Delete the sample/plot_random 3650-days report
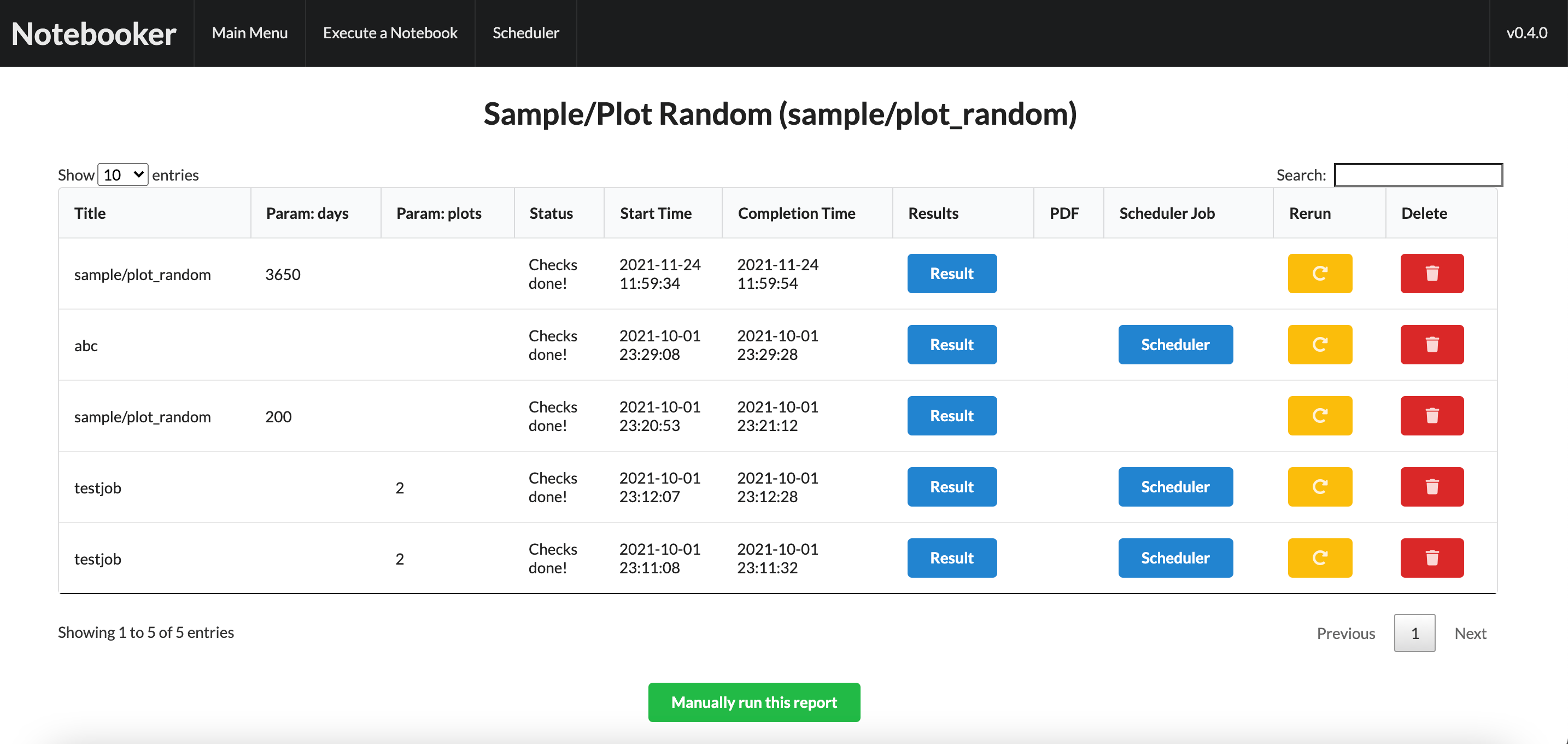Viewport: 1568px width, 744px height. [x=1432, y=274]
